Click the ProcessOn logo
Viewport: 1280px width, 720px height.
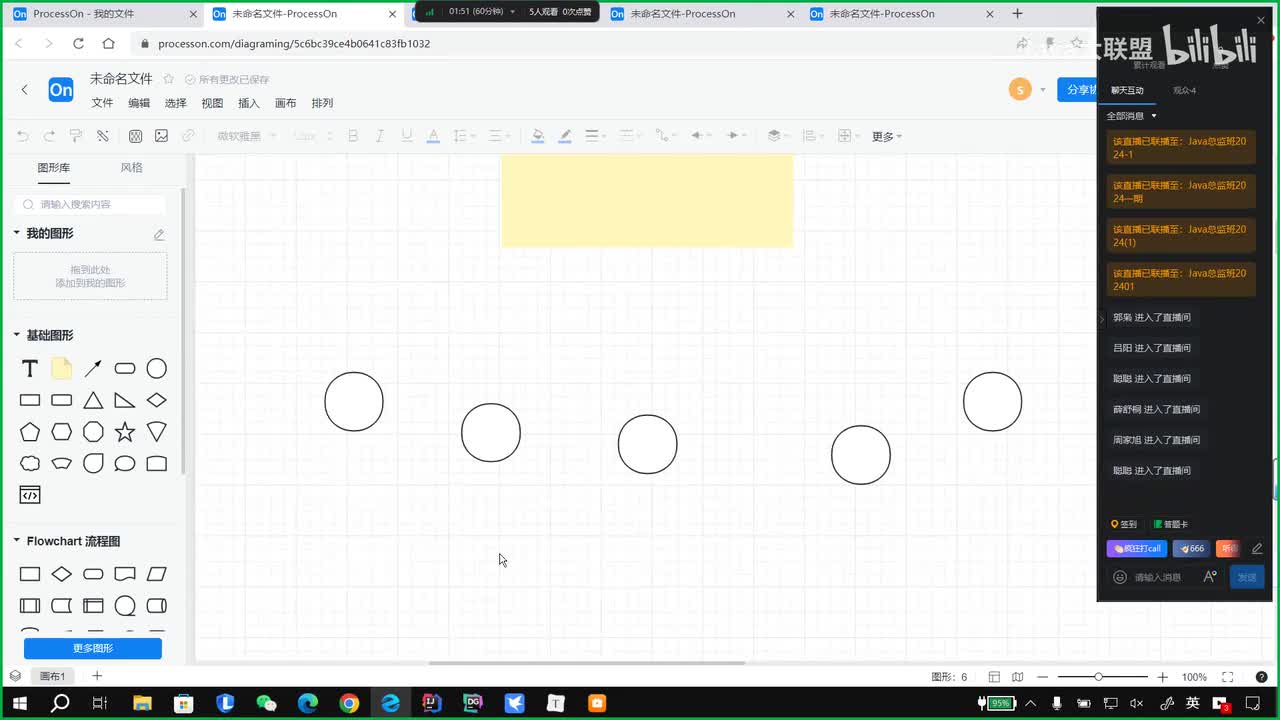click(61, 89)
